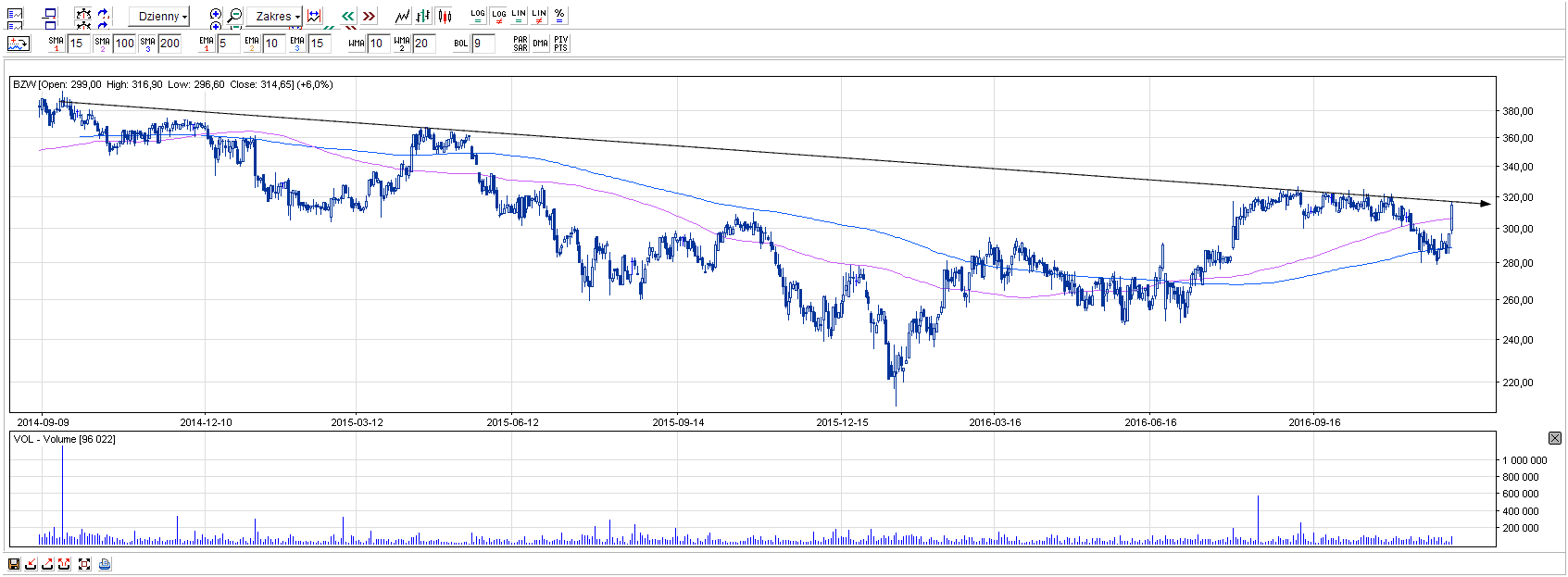Click the zoom out magnifier icon
The image size is (1568, 577).
[x=235, y=16]
